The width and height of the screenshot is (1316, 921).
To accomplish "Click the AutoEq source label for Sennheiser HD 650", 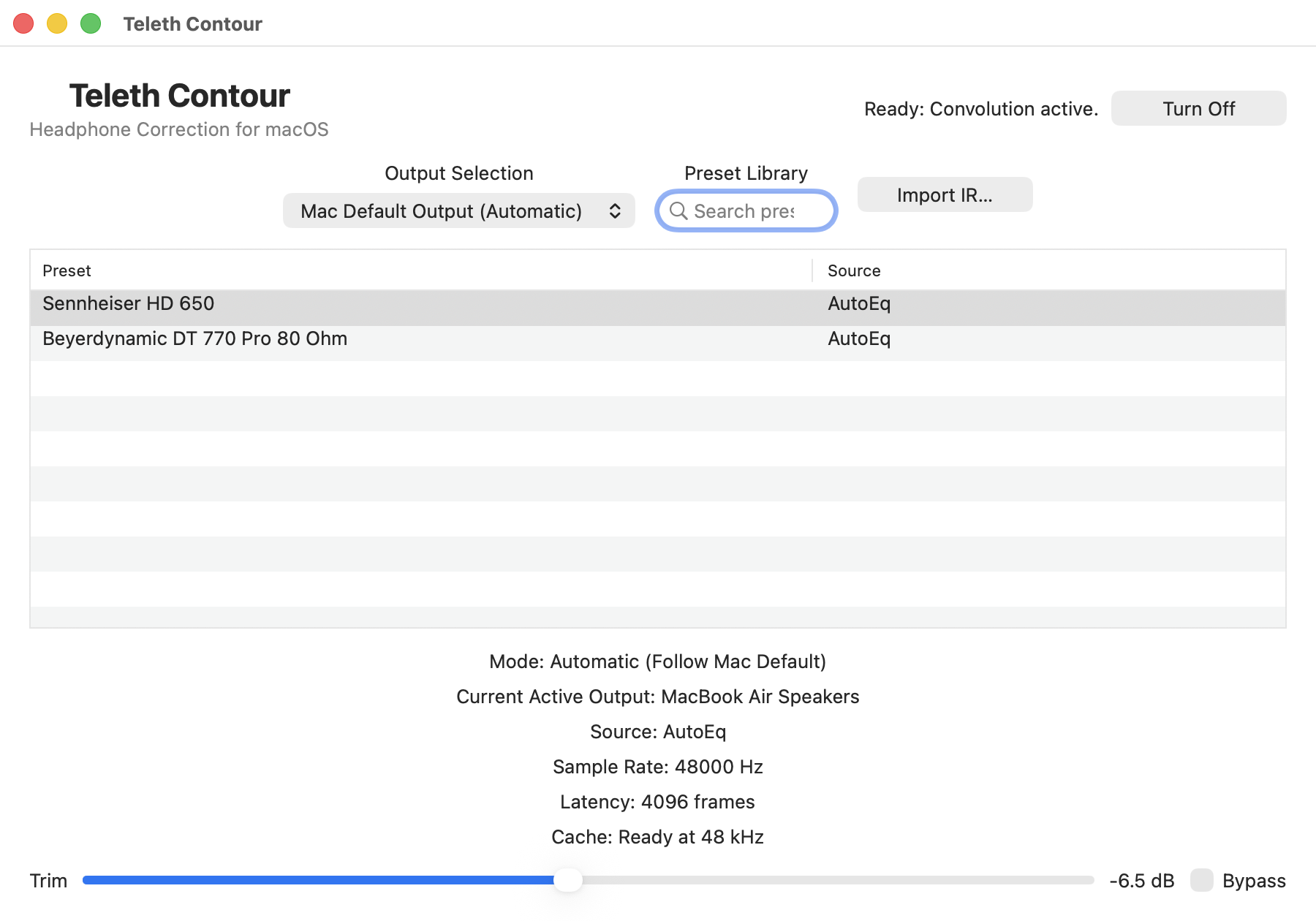I will coord(859,303).
